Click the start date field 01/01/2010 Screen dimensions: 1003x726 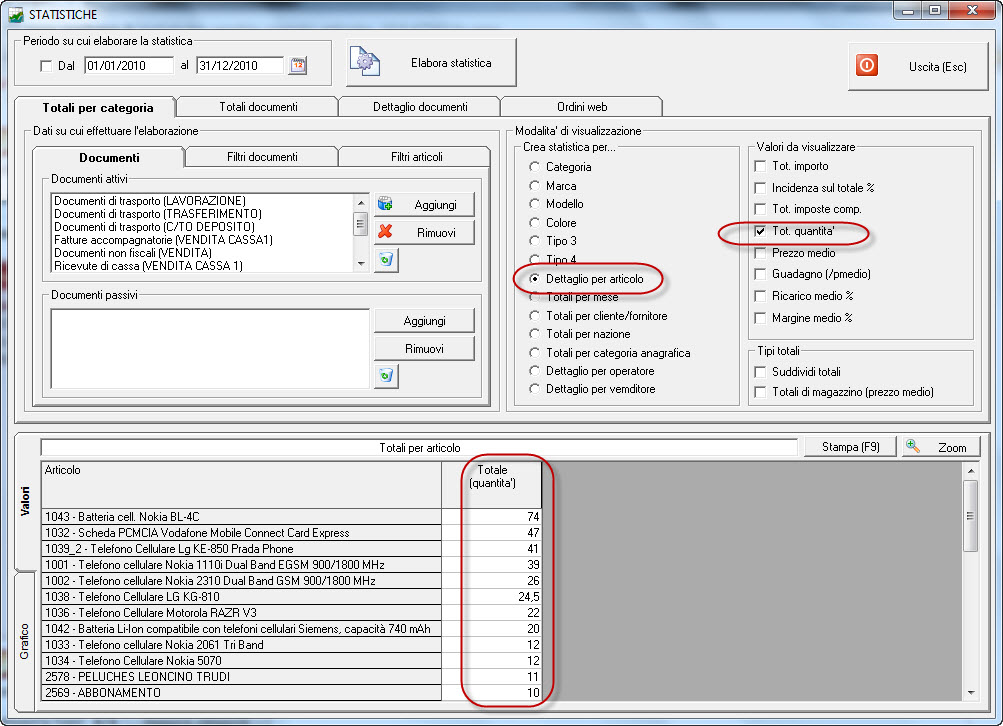pos(129,65)
